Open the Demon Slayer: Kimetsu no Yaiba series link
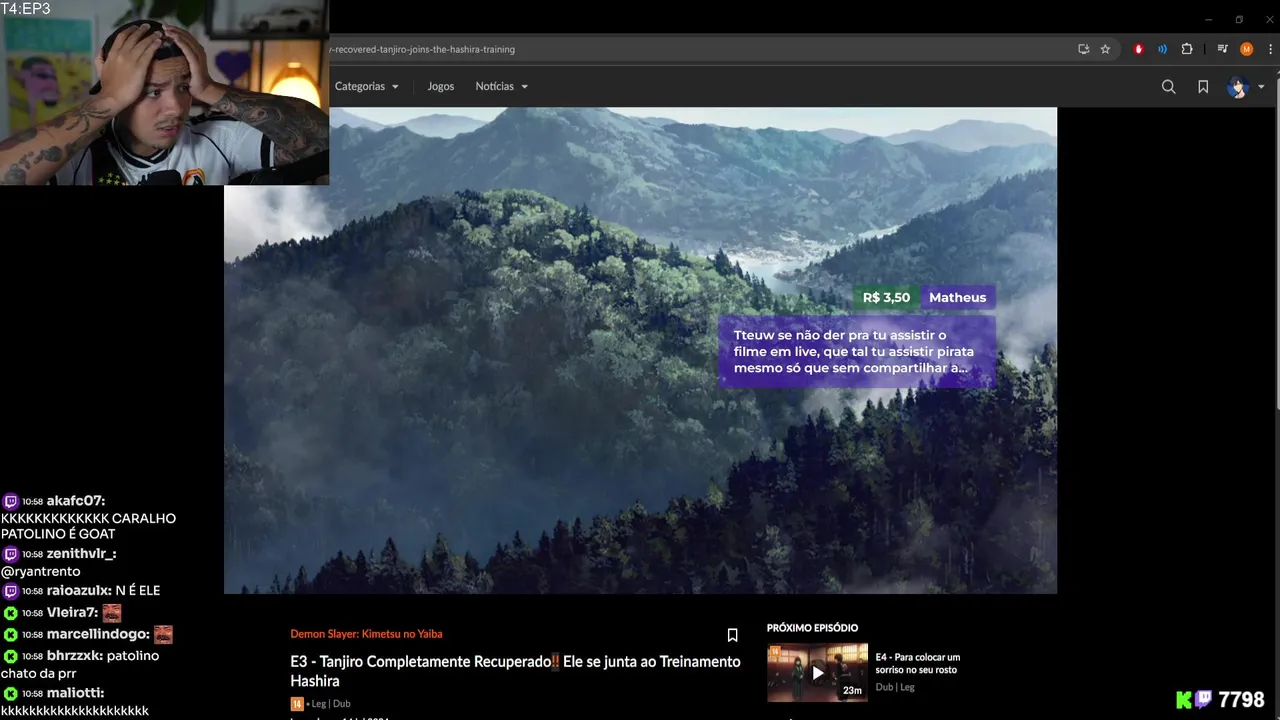1280x720 pixels. point(366,634)
